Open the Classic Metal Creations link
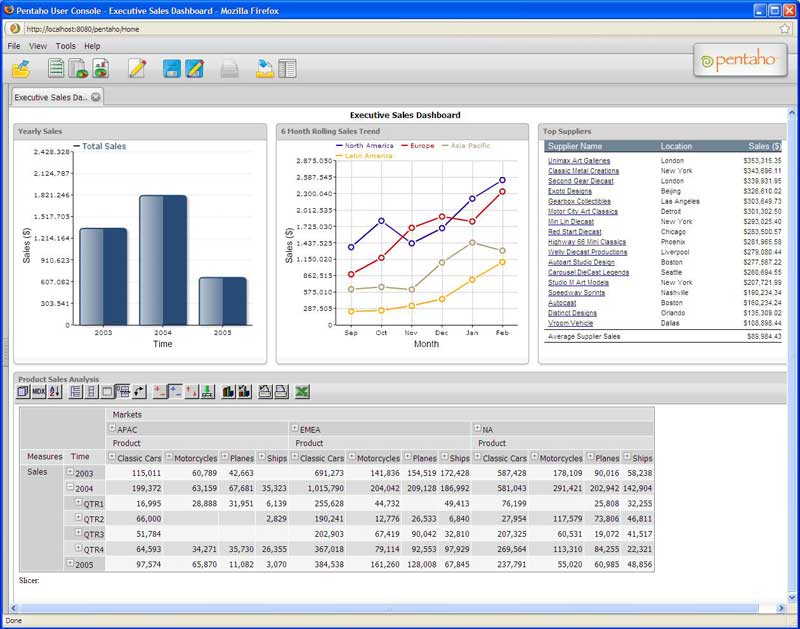This screenshot has width=800, height=629. point(583,171)
